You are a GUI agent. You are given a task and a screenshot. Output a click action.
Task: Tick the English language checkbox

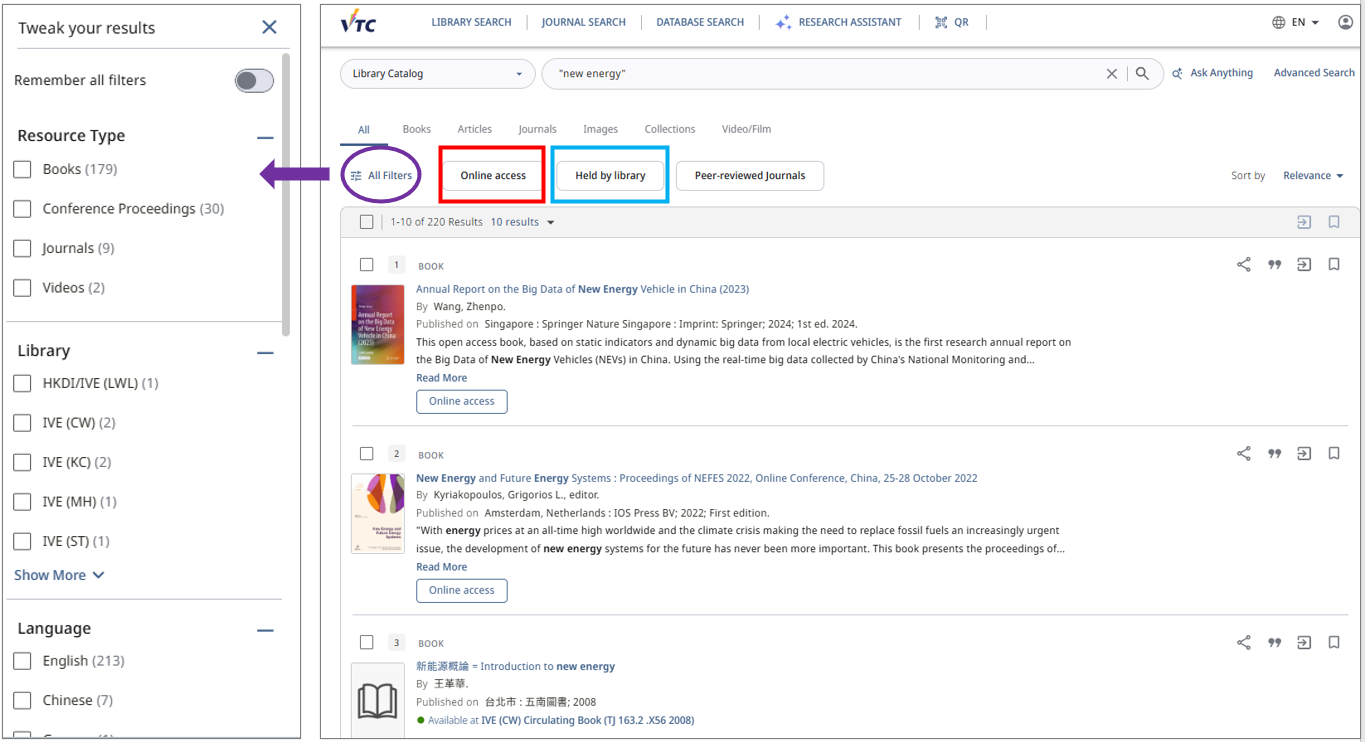click(22, 661)
